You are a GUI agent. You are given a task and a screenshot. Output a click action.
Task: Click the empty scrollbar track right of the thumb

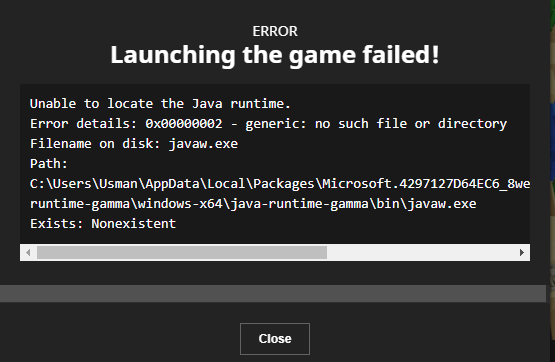coord(420,252)
